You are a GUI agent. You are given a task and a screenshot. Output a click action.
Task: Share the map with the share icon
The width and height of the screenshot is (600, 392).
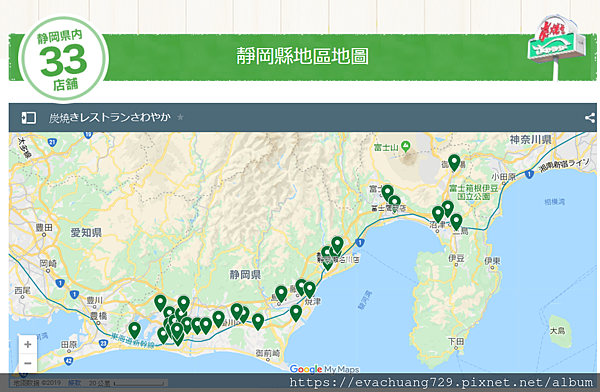click(x=590, y=118)
